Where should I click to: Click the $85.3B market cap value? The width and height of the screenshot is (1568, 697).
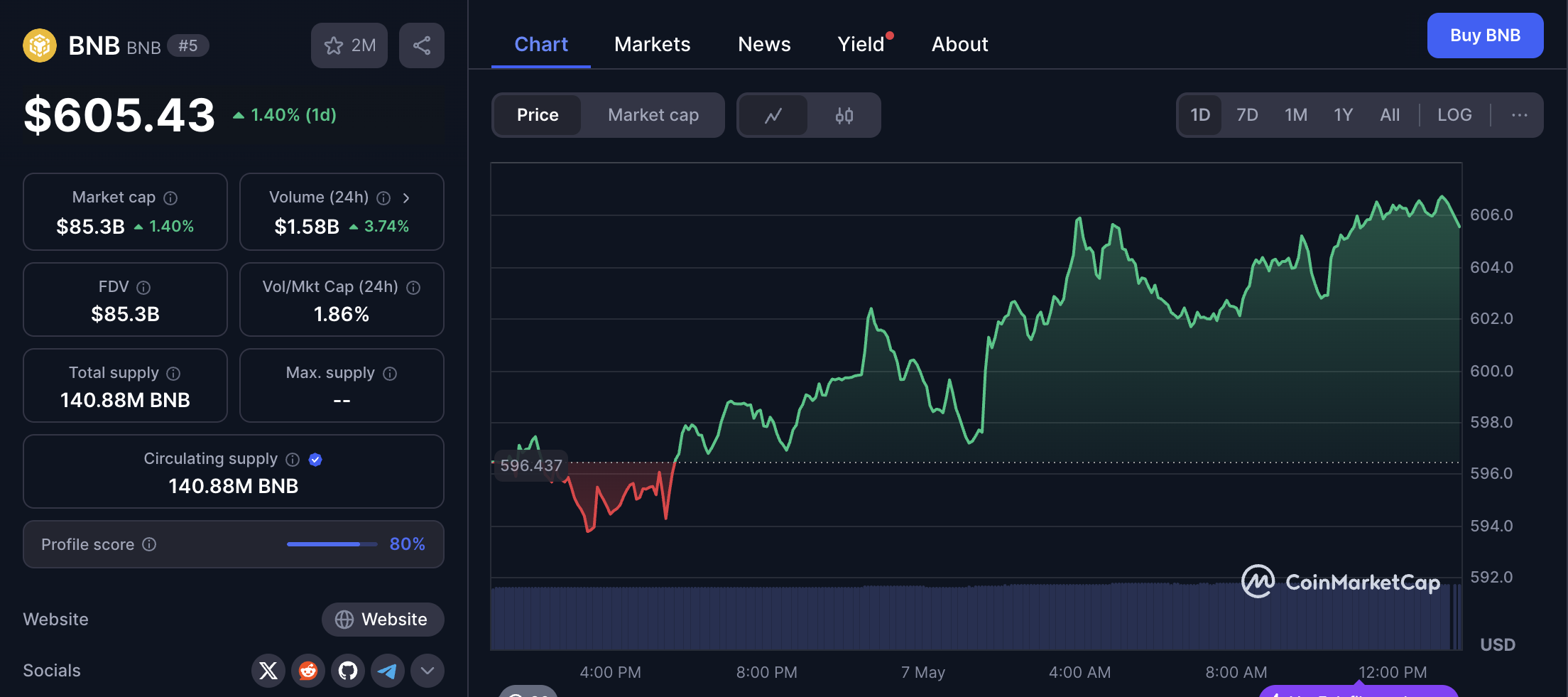coord(90,227)
